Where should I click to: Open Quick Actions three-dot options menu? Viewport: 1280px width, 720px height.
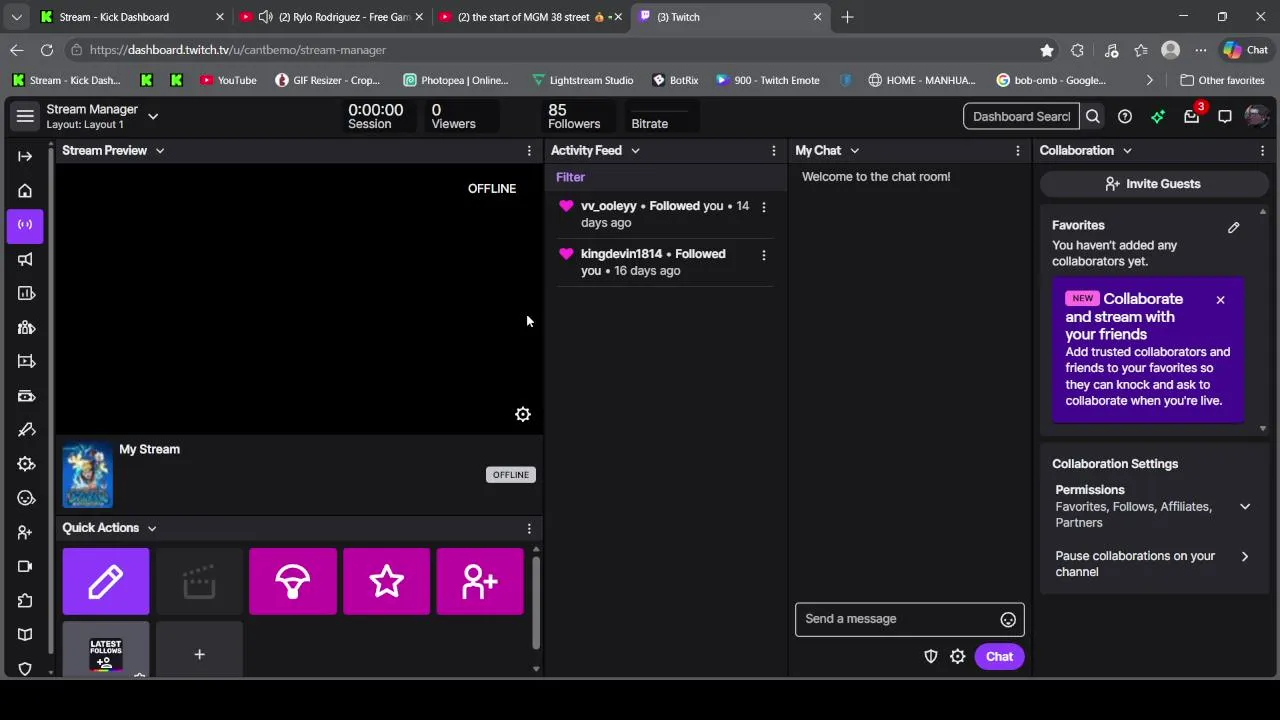pos(529,528)
